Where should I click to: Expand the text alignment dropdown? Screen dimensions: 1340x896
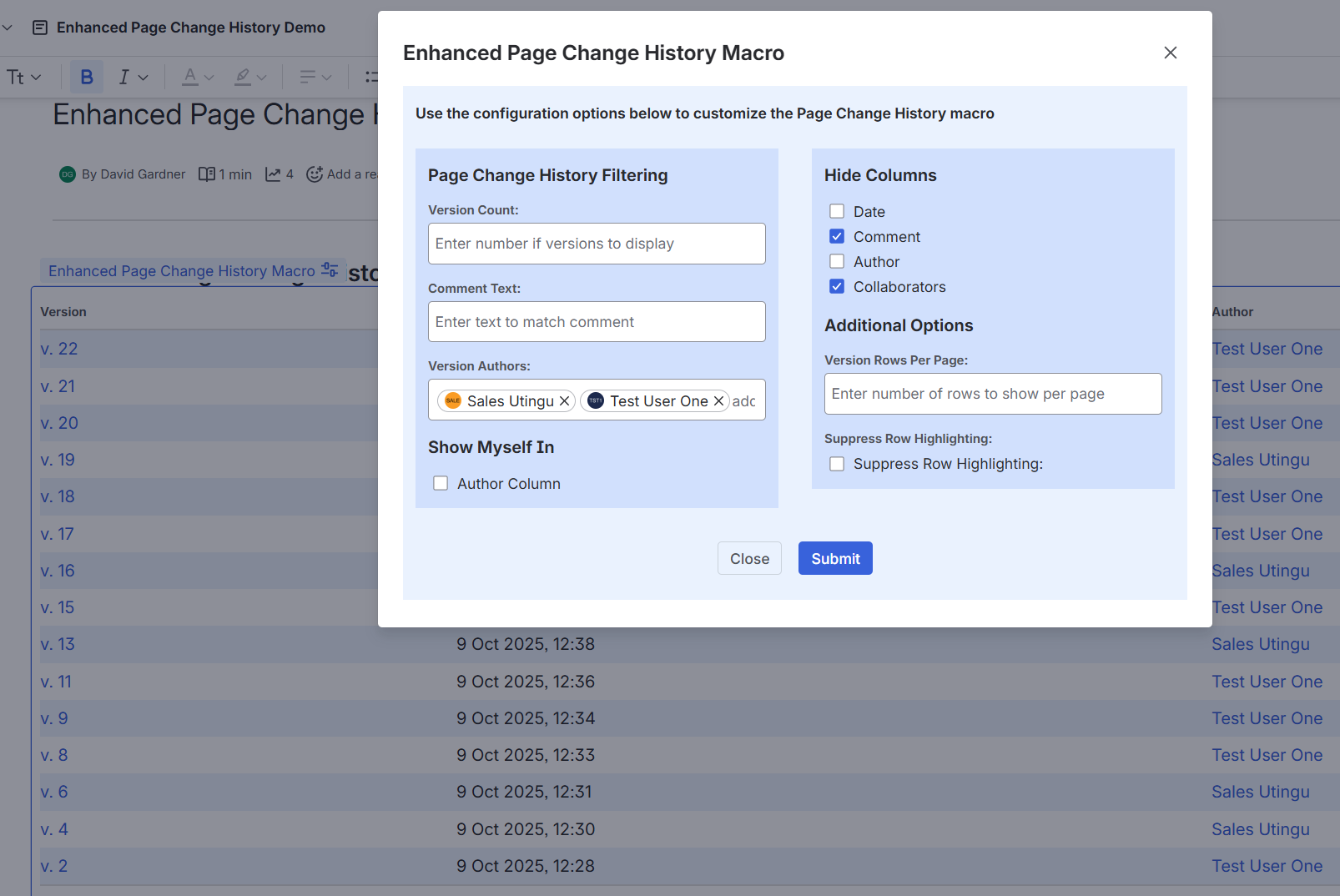pos(326,77)
